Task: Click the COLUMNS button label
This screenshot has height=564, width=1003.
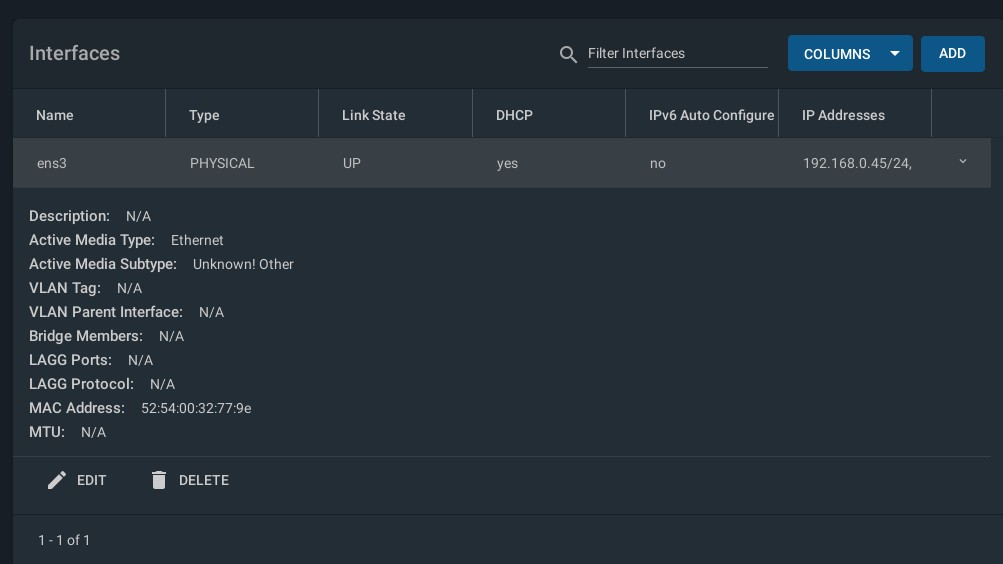Action: (837, 54)
